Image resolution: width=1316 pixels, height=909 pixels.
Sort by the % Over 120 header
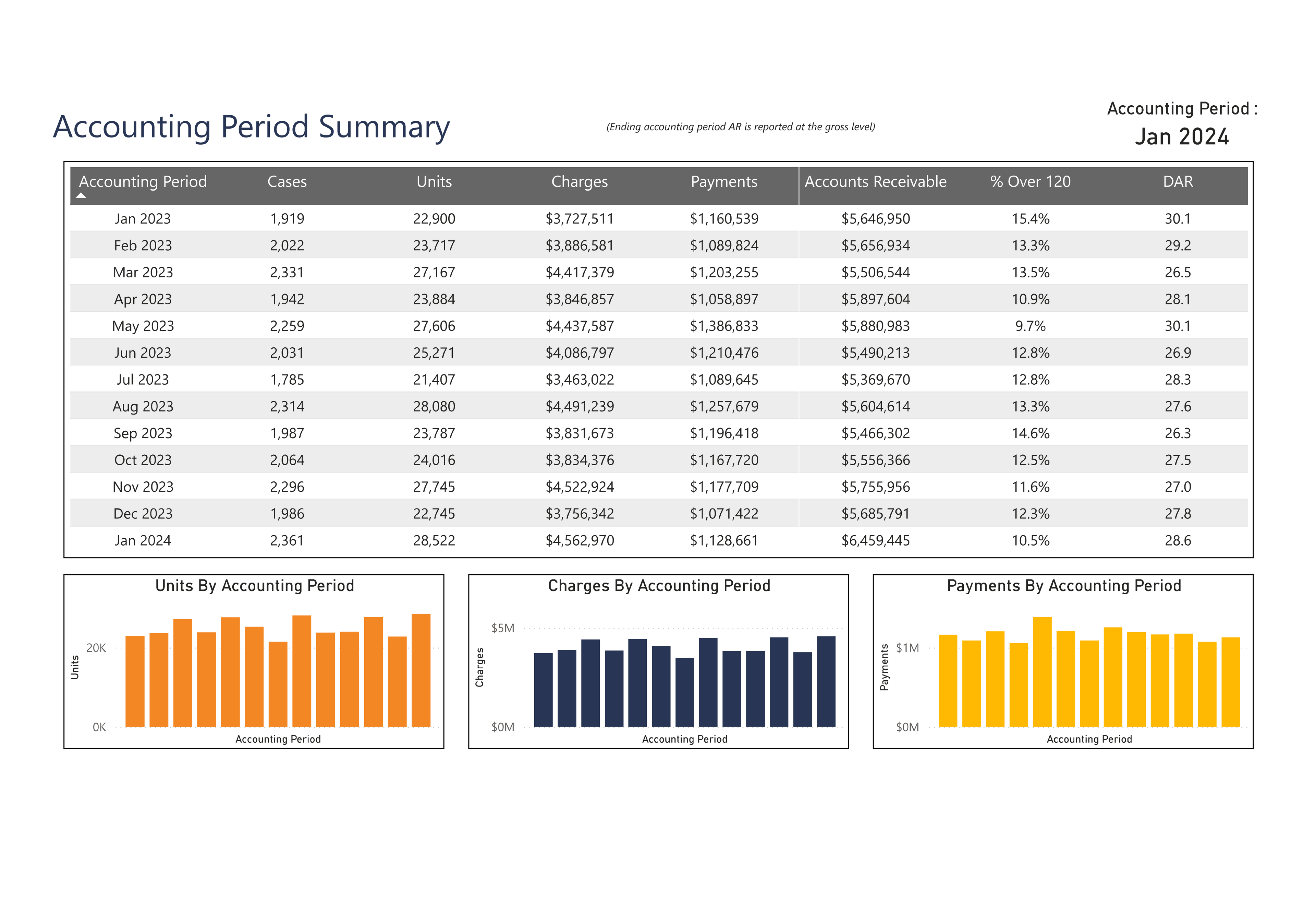1030,182
